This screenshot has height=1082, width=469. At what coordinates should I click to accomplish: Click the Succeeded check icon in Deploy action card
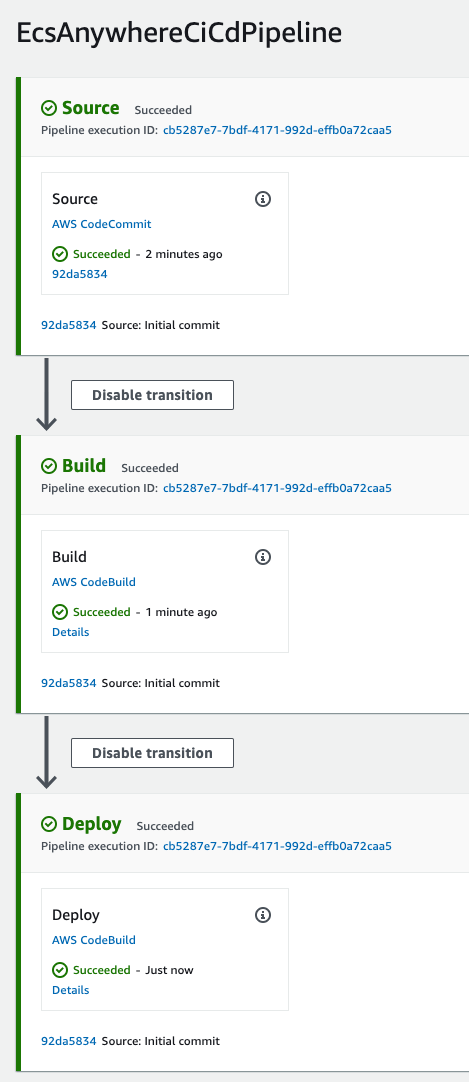(60, 970)
